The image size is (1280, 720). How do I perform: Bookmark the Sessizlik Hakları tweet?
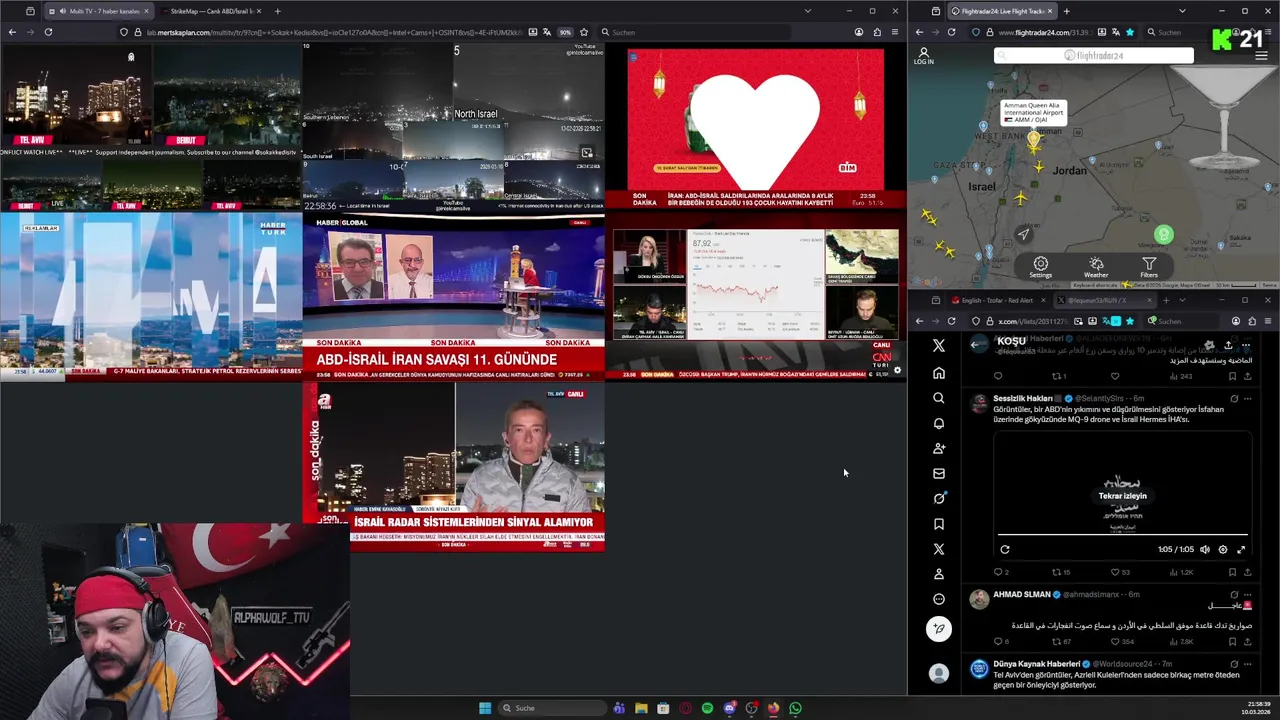pyautogui.click(x=1232, y=572)
